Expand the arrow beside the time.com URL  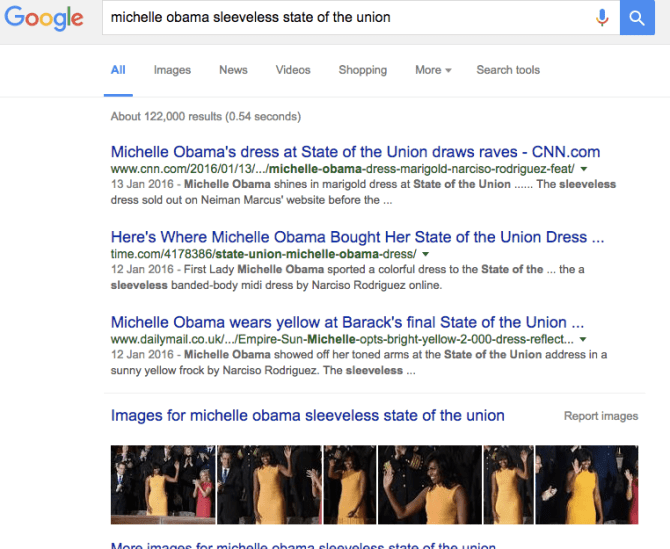[426, 256]
